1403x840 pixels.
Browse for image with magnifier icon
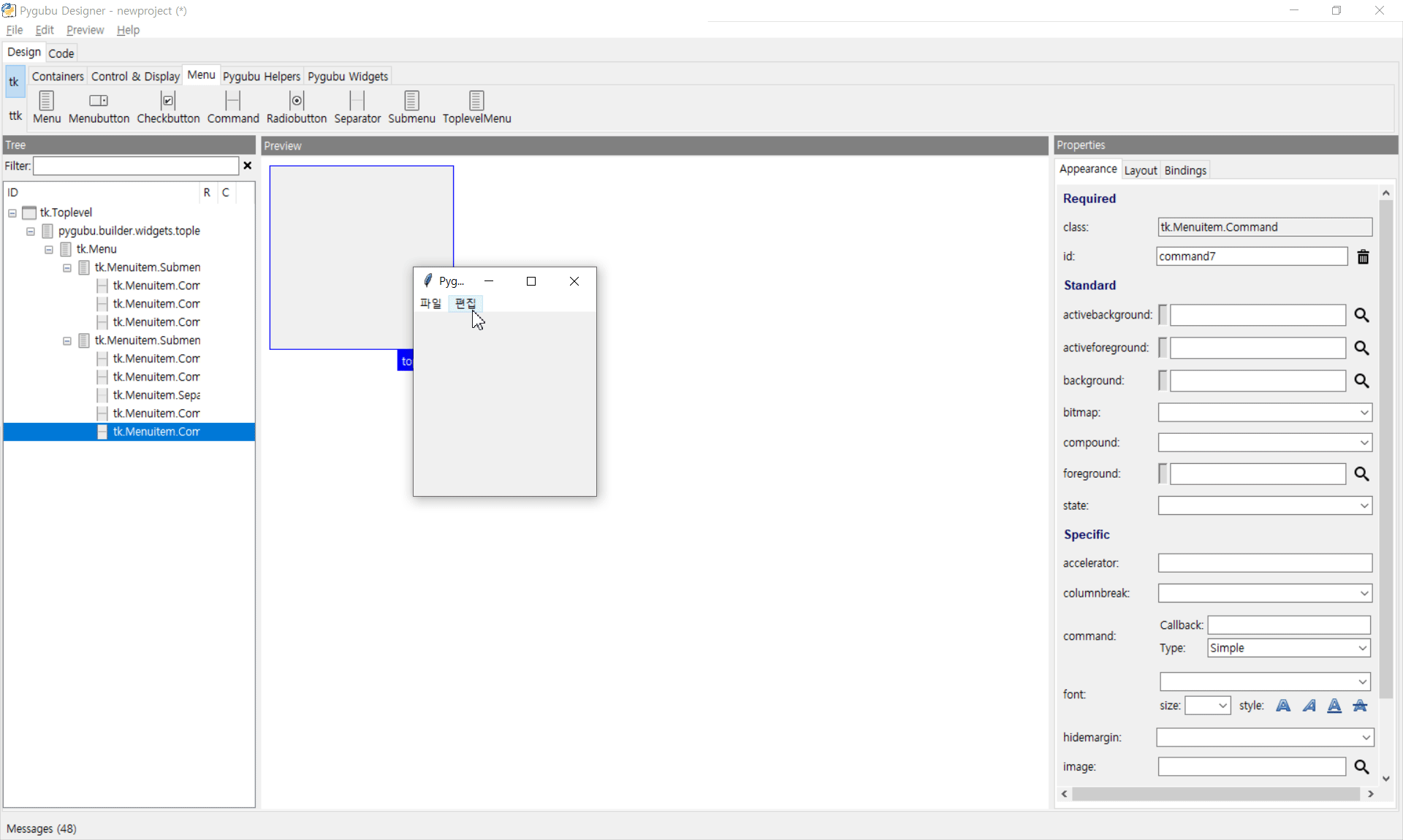click(1361, 766)
